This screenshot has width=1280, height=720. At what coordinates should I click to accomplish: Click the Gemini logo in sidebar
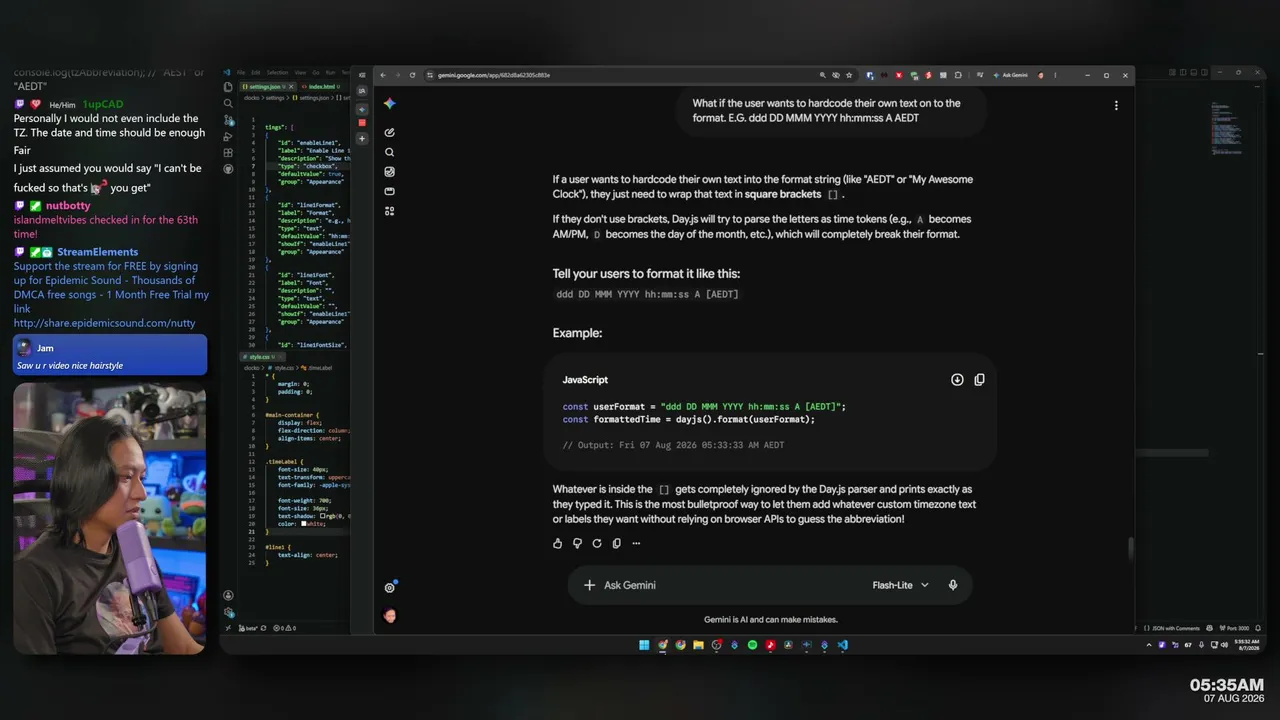[x=389, y=104]
